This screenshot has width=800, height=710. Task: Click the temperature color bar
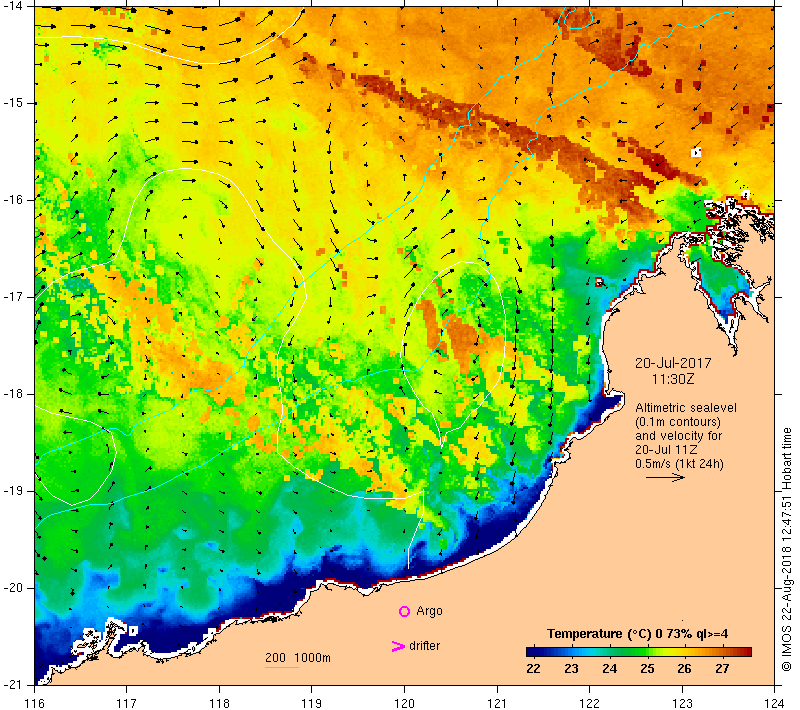tap(639, 651)
